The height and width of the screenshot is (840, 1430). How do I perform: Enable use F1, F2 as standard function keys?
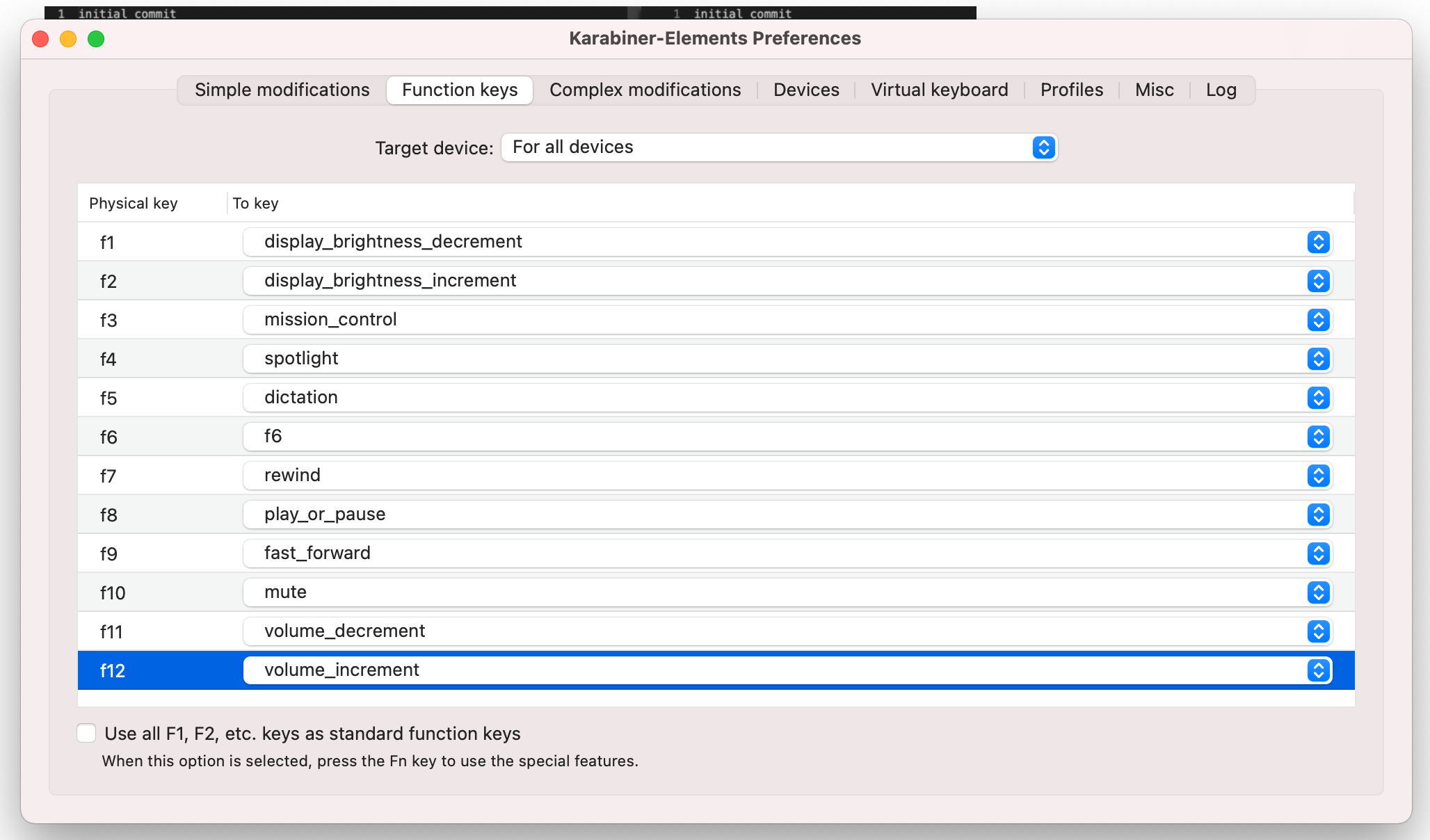(x=86, y=733)
